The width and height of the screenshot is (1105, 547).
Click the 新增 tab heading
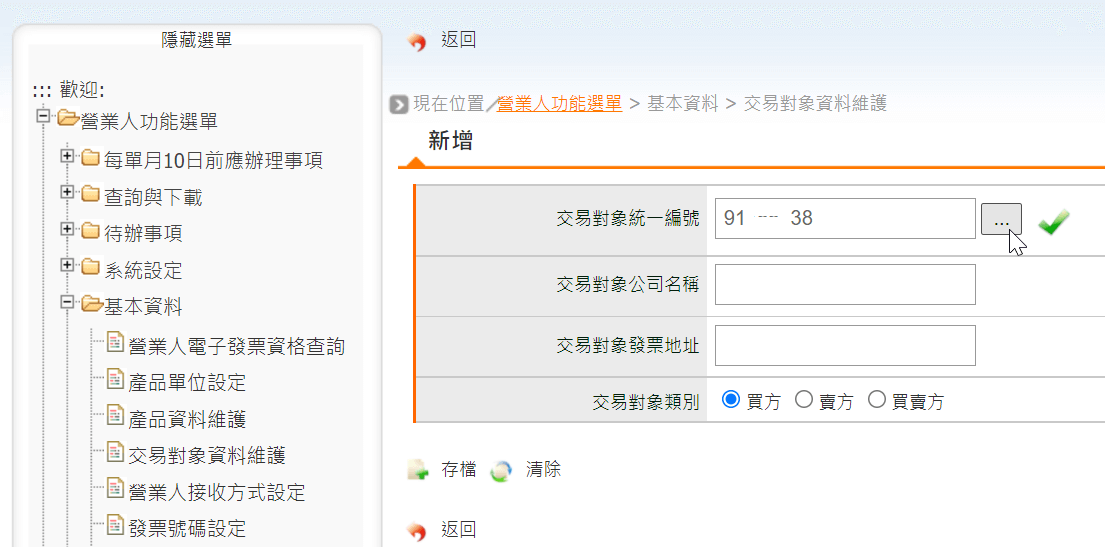coord(450,141)
